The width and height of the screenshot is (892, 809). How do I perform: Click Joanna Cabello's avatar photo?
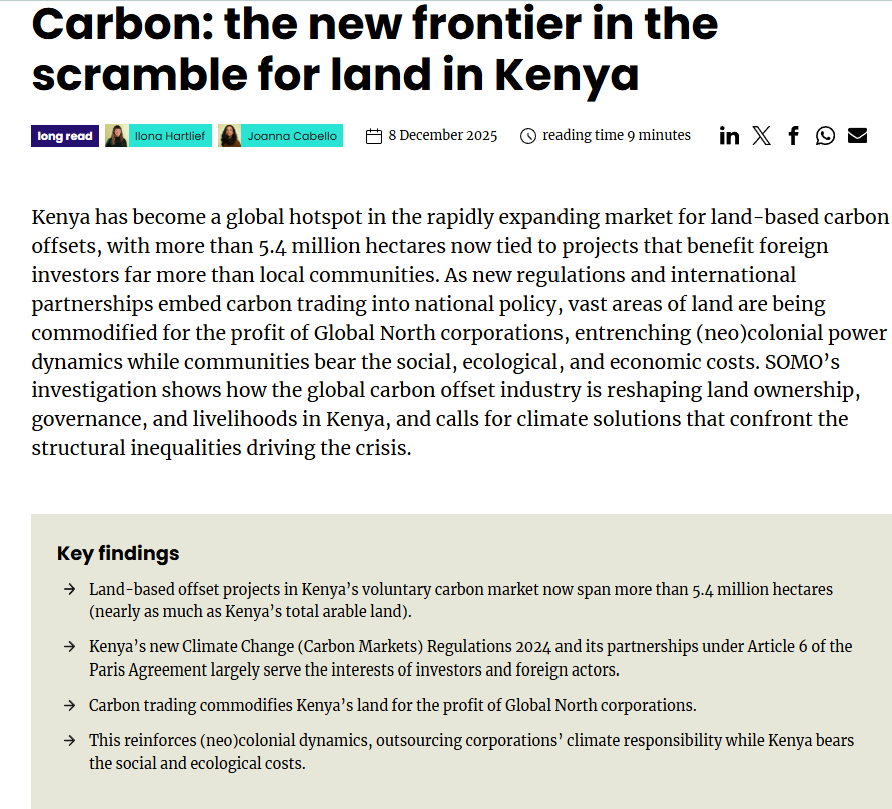[230, 136]
